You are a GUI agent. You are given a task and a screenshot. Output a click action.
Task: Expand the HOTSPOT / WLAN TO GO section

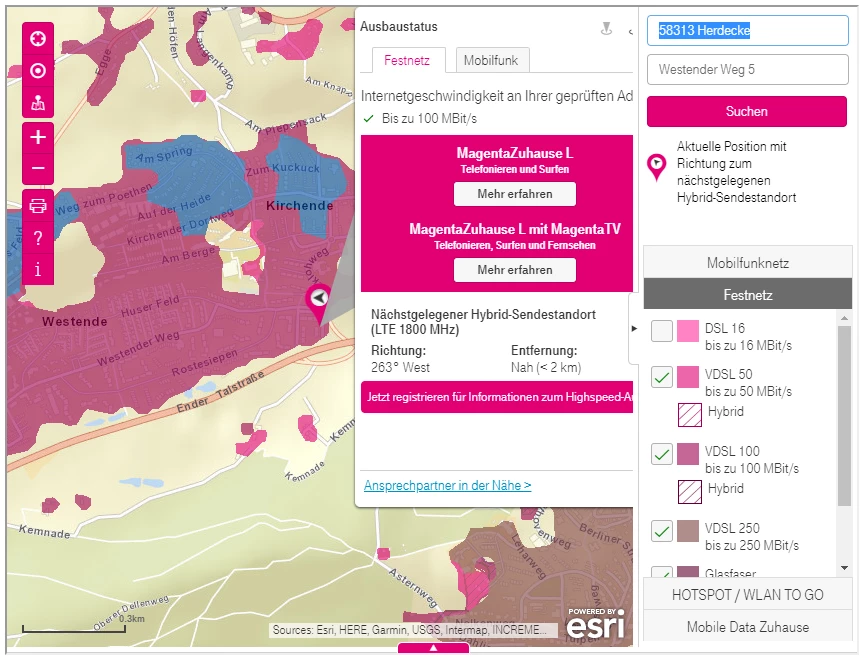[748, 595]
